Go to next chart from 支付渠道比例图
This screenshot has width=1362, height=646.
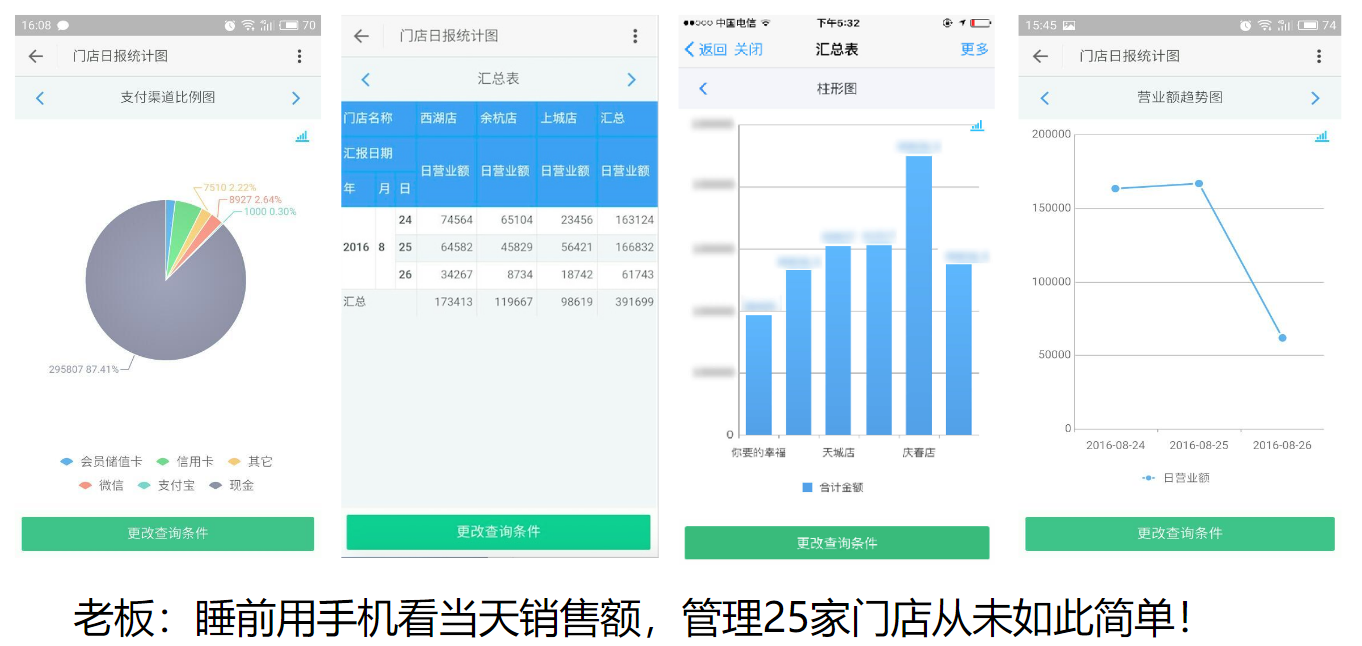pos(296,98)
